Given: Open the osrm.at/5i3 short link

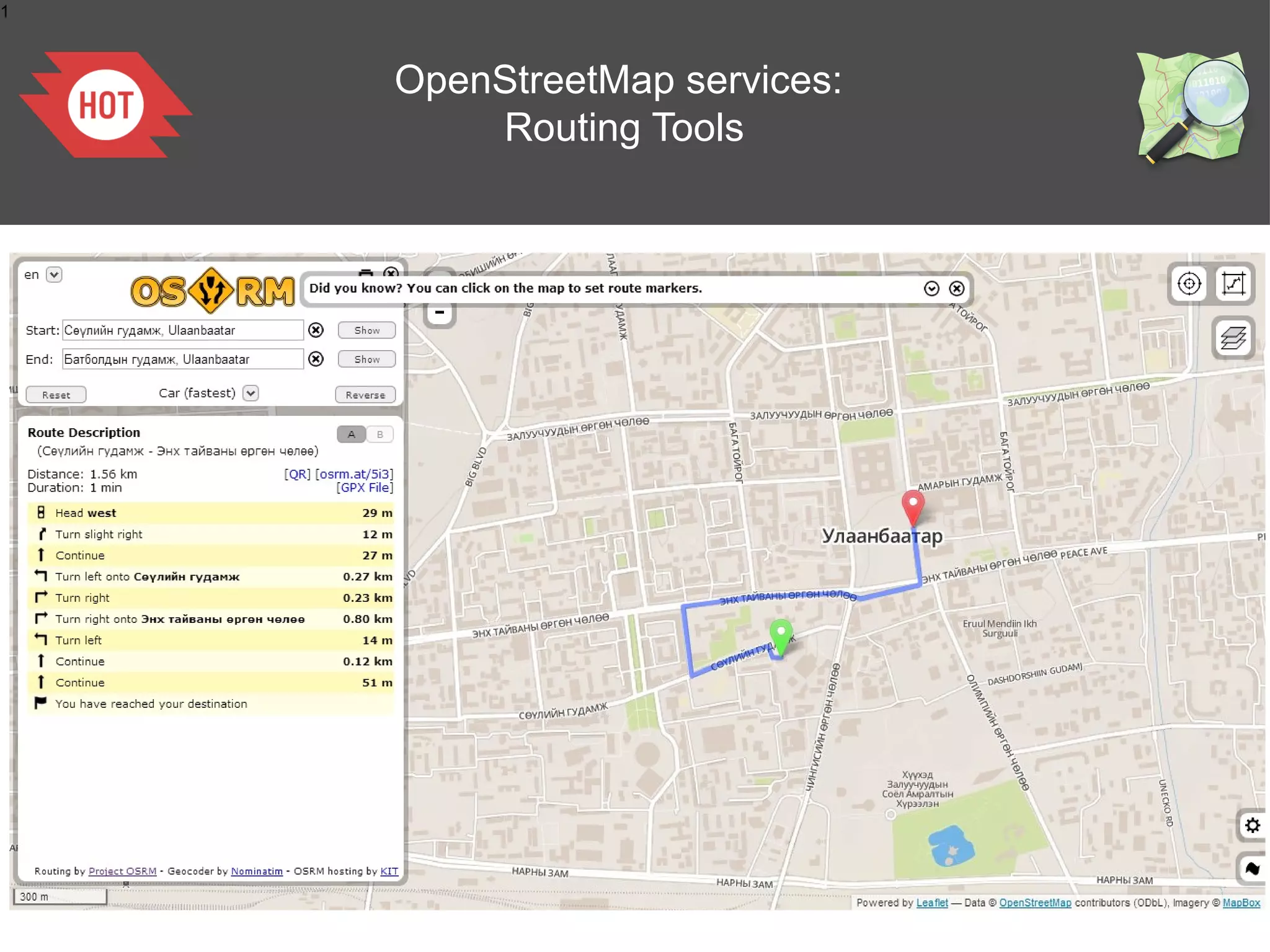Looking at the screenshot, I should (354, 474).
